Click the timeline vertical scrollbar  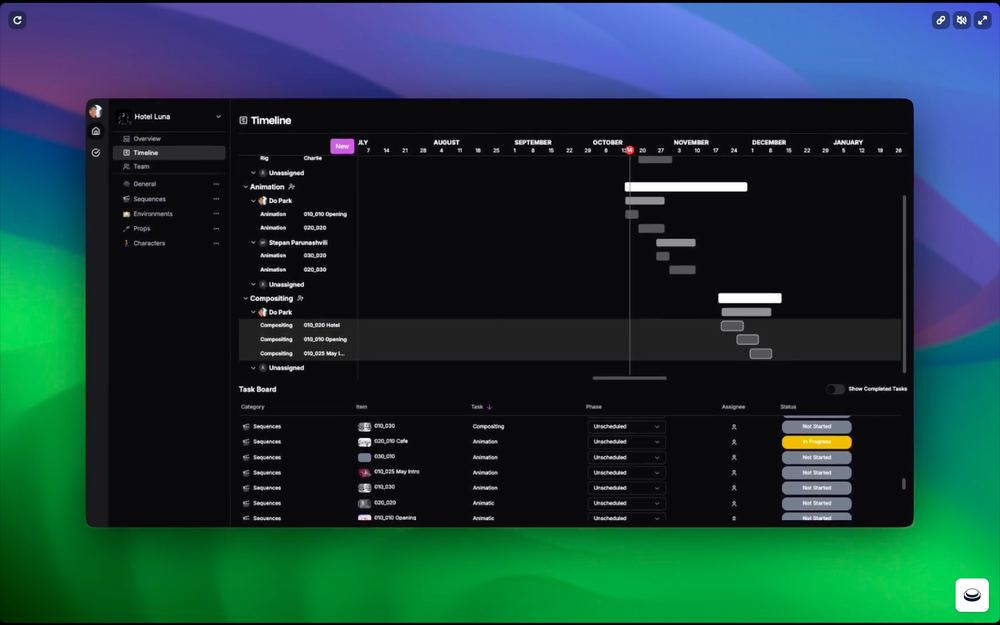coord(904,284)
